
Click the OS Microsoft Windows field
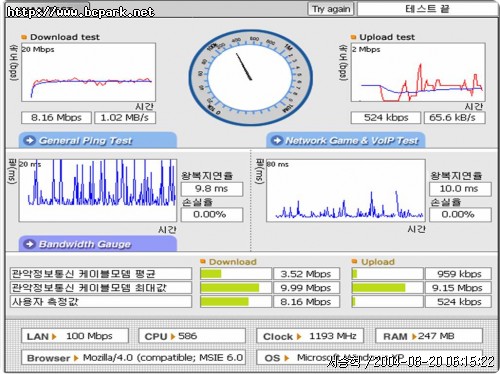[370, 358]
